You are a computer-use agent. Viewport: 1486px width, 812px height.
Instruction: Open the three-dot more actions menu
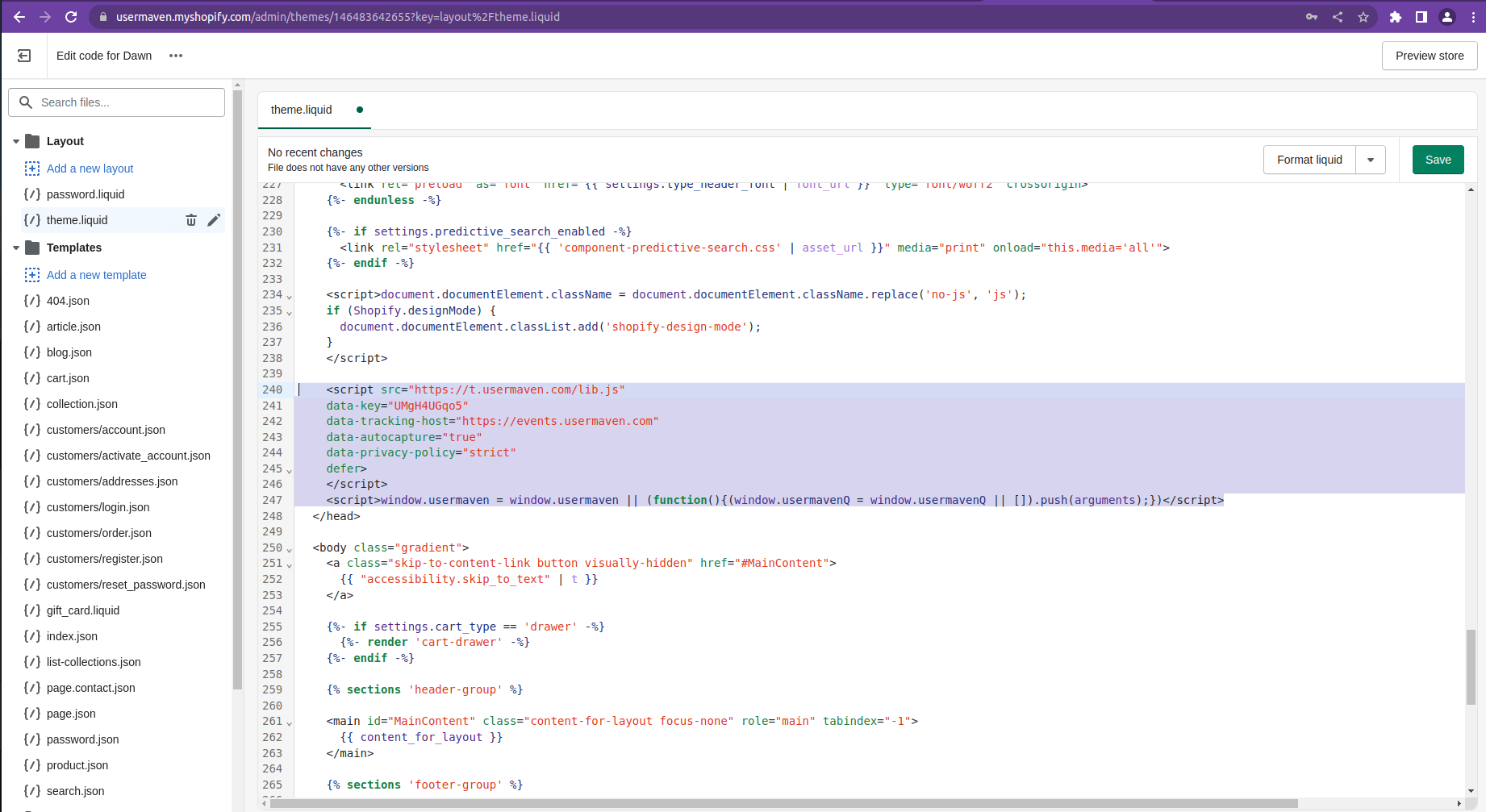click(176, 56)
